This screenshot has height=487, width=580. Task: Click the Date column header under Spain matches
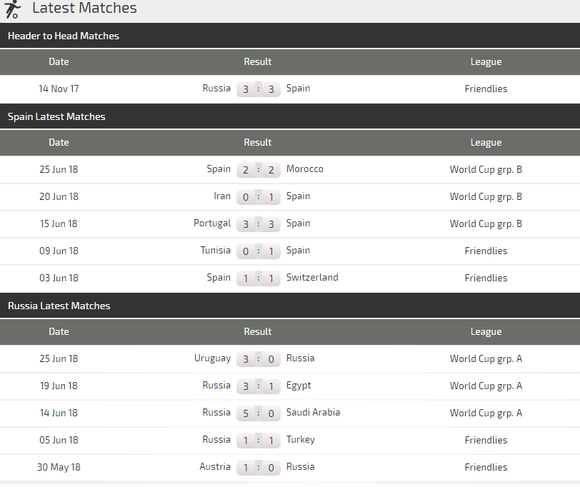(59, 142)
